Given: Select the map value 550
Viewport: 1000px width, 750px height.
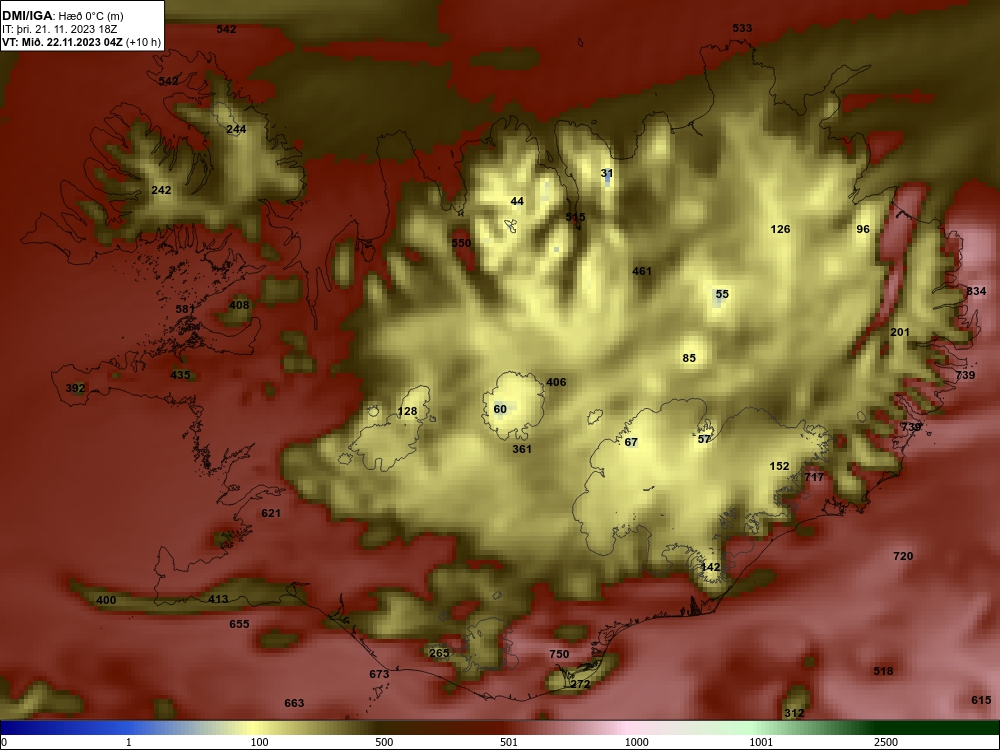Looking at the screenshot, I should click(461, 243).
